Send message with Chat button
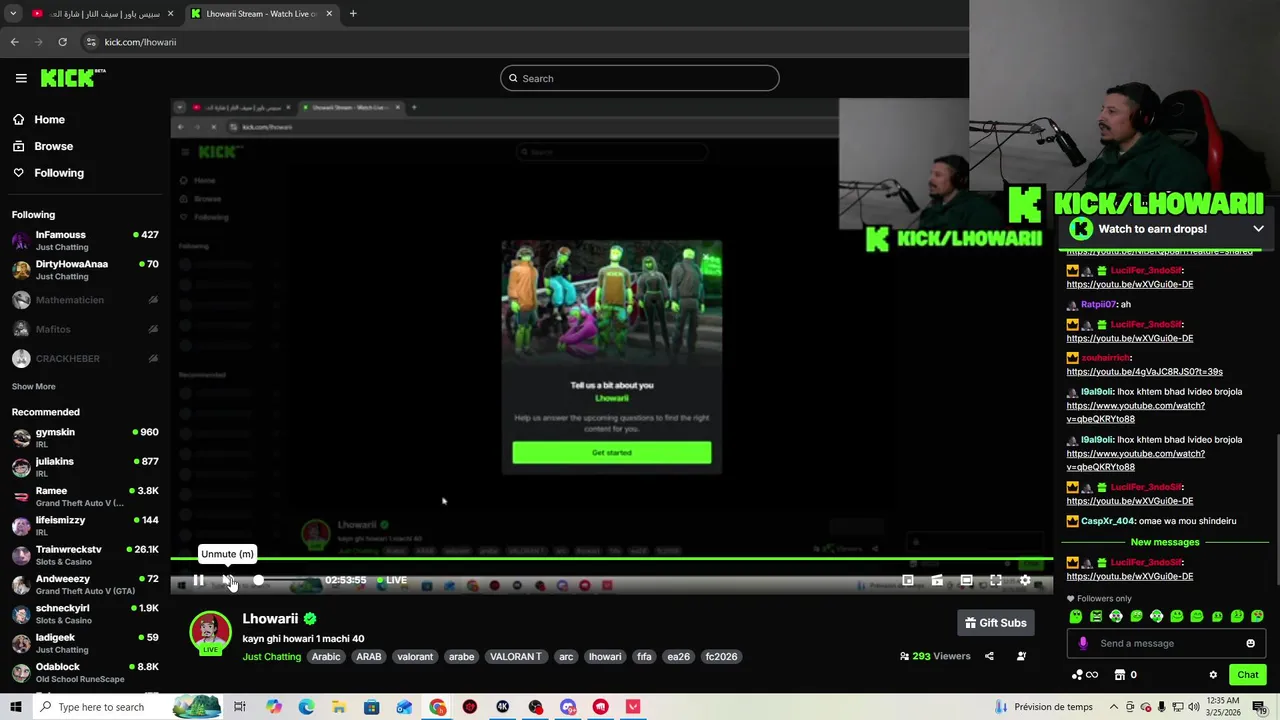1280x720 pixels. pyautogui.click(x=1247, y=675)
